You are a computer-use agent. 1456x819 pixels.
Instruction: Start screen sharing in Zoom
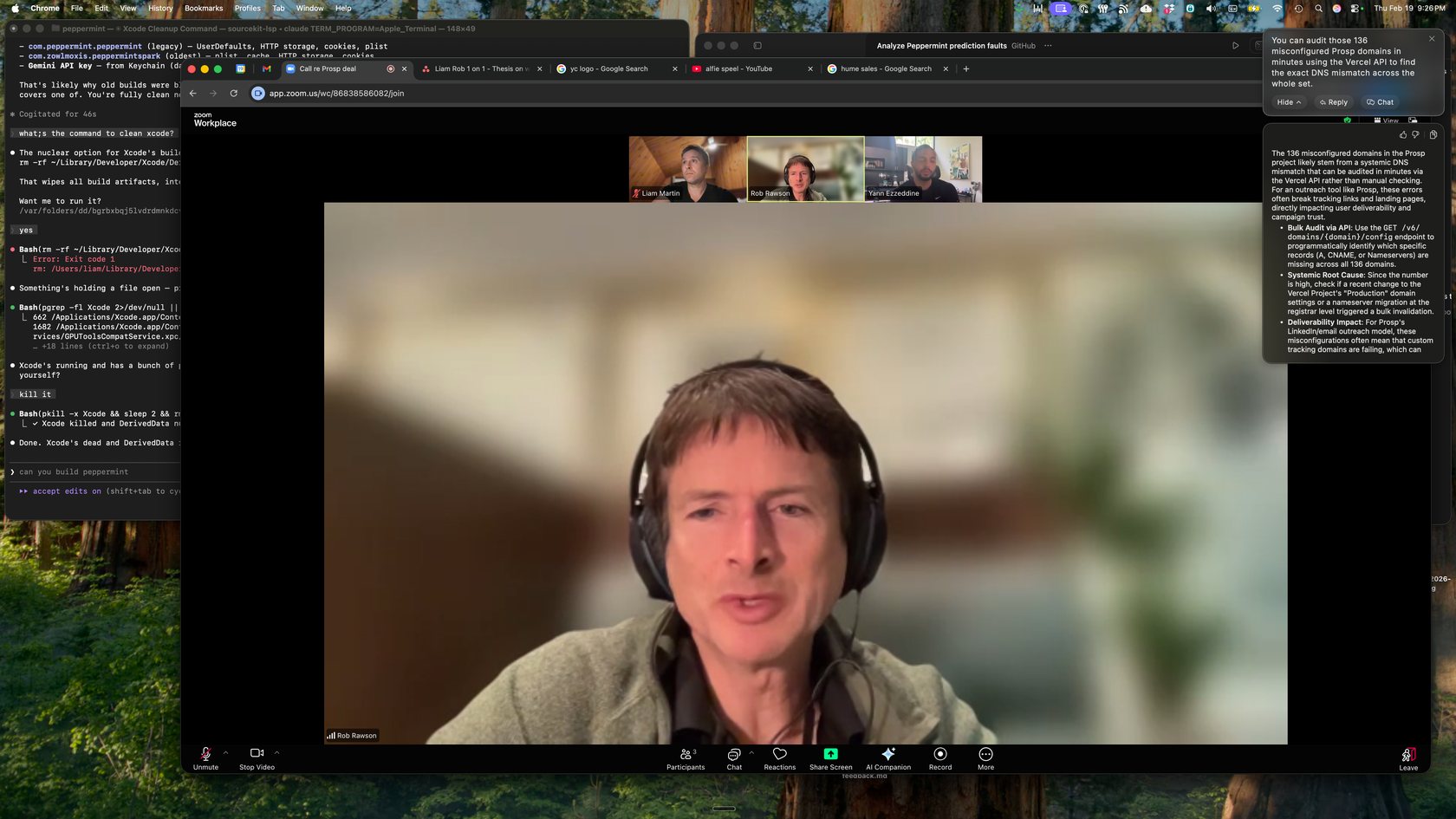(829, 758)
